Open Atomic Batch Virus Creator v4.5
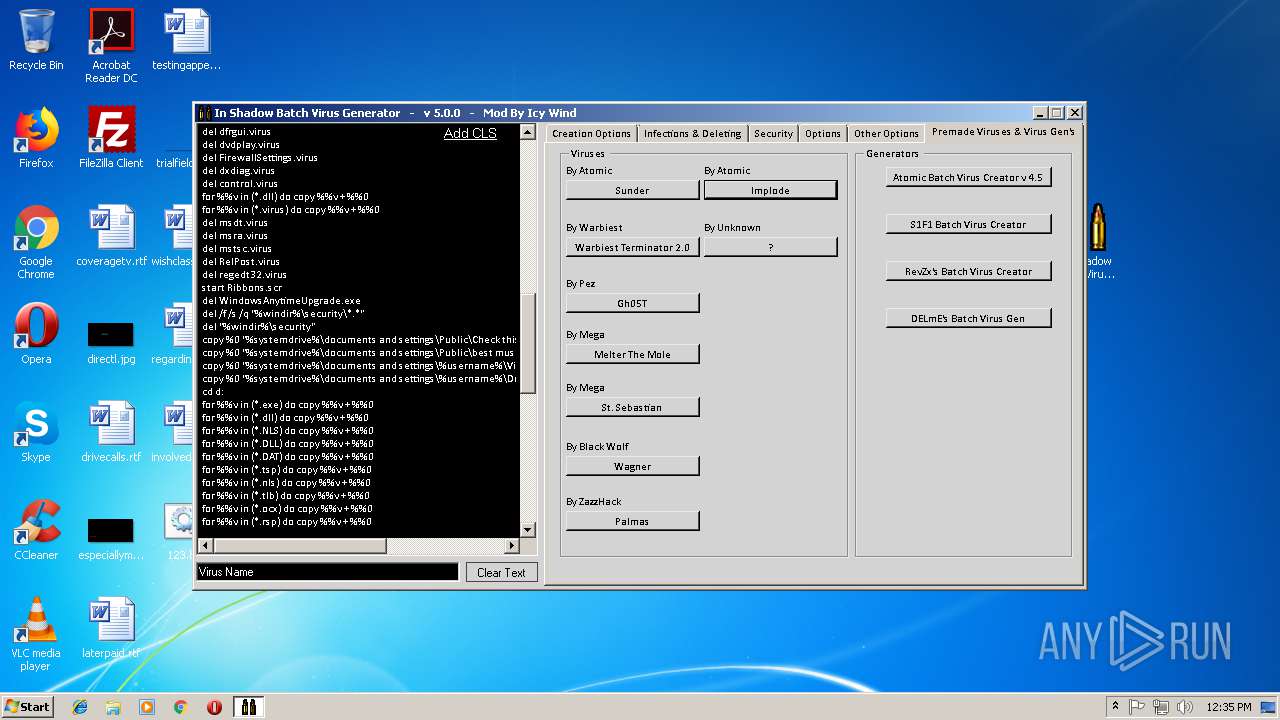This screenshot has width=1280, height=720. click(x=968, y=177)
